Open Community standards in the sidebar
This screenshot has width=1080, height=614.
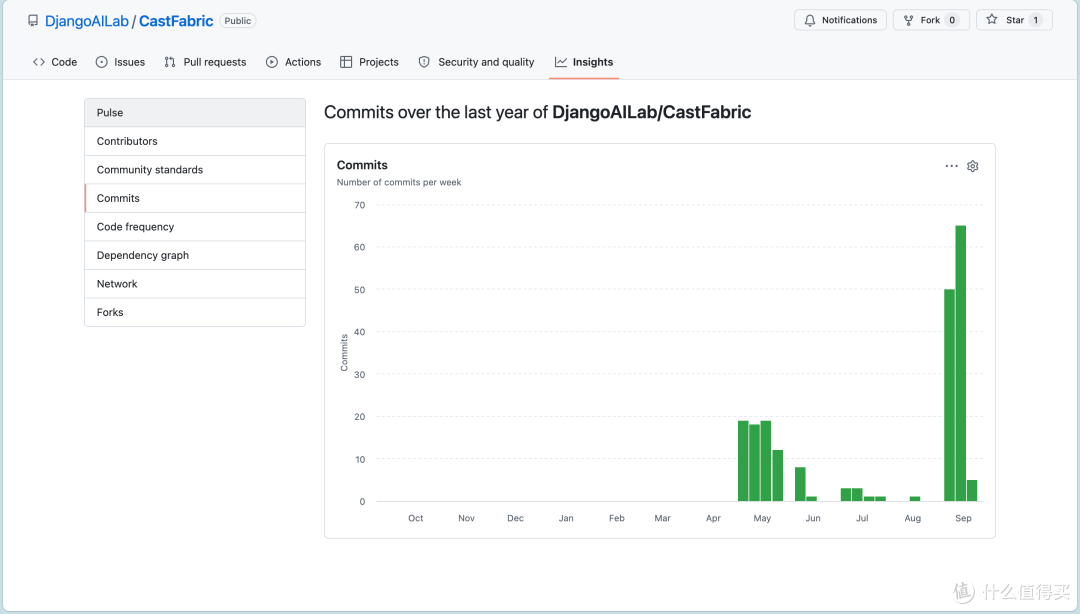(195, 170)
